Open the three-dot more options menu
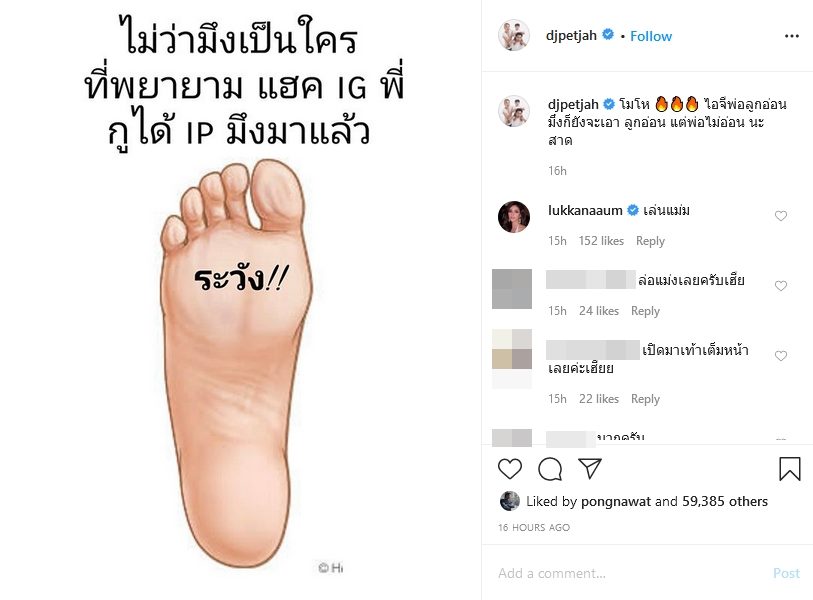The height and width of the screenshot is (600, 813). pos(792,36)
